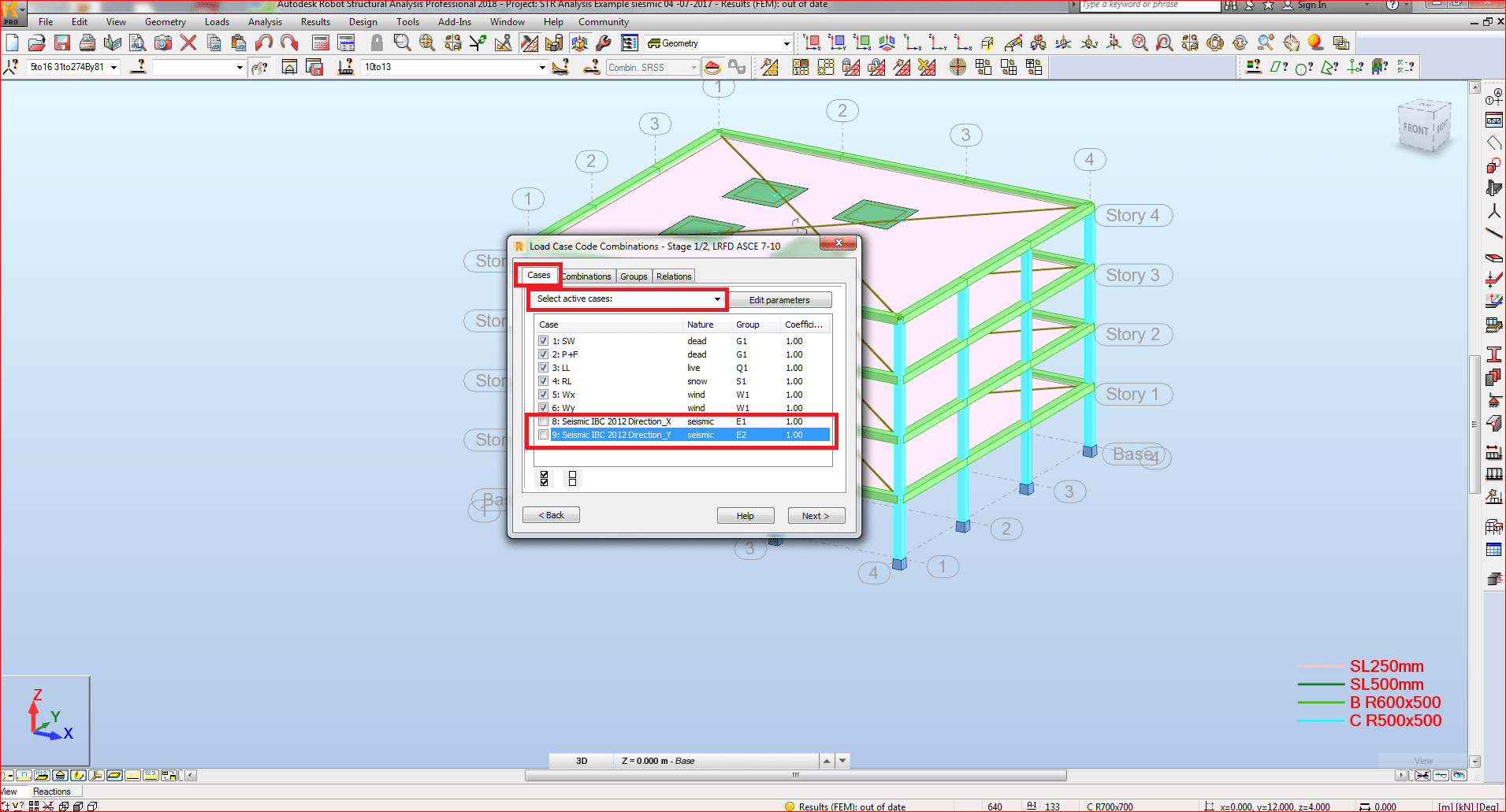Expand the bar selection 5to16 dropdown
Viewport: 1506px width, 812px height.
[x=113, y=68]
